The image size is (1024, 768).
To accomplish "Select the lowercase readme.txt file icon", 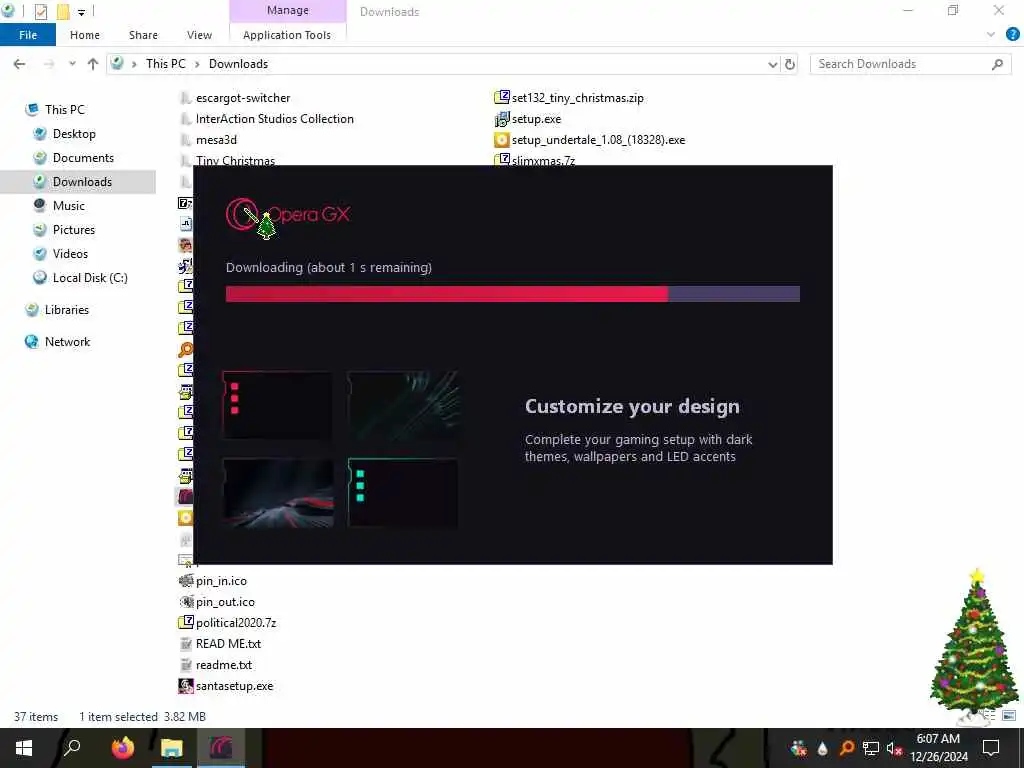I will pyautogui.click(x=185, y=665).
